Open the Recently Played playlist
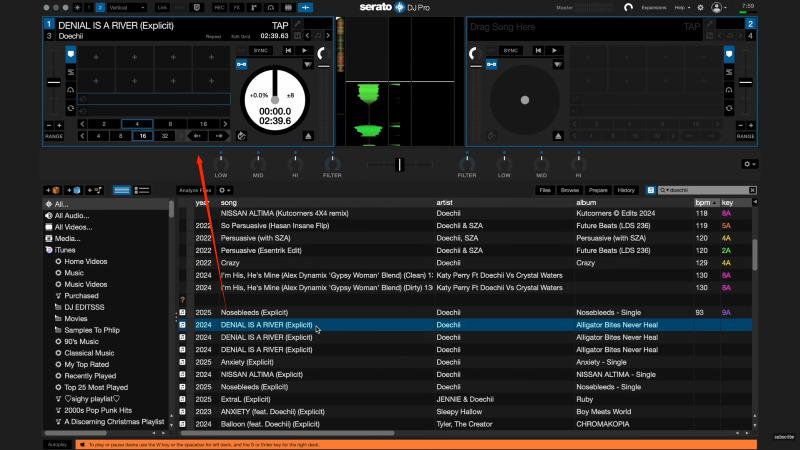800x450 pixels. (90, 376)
